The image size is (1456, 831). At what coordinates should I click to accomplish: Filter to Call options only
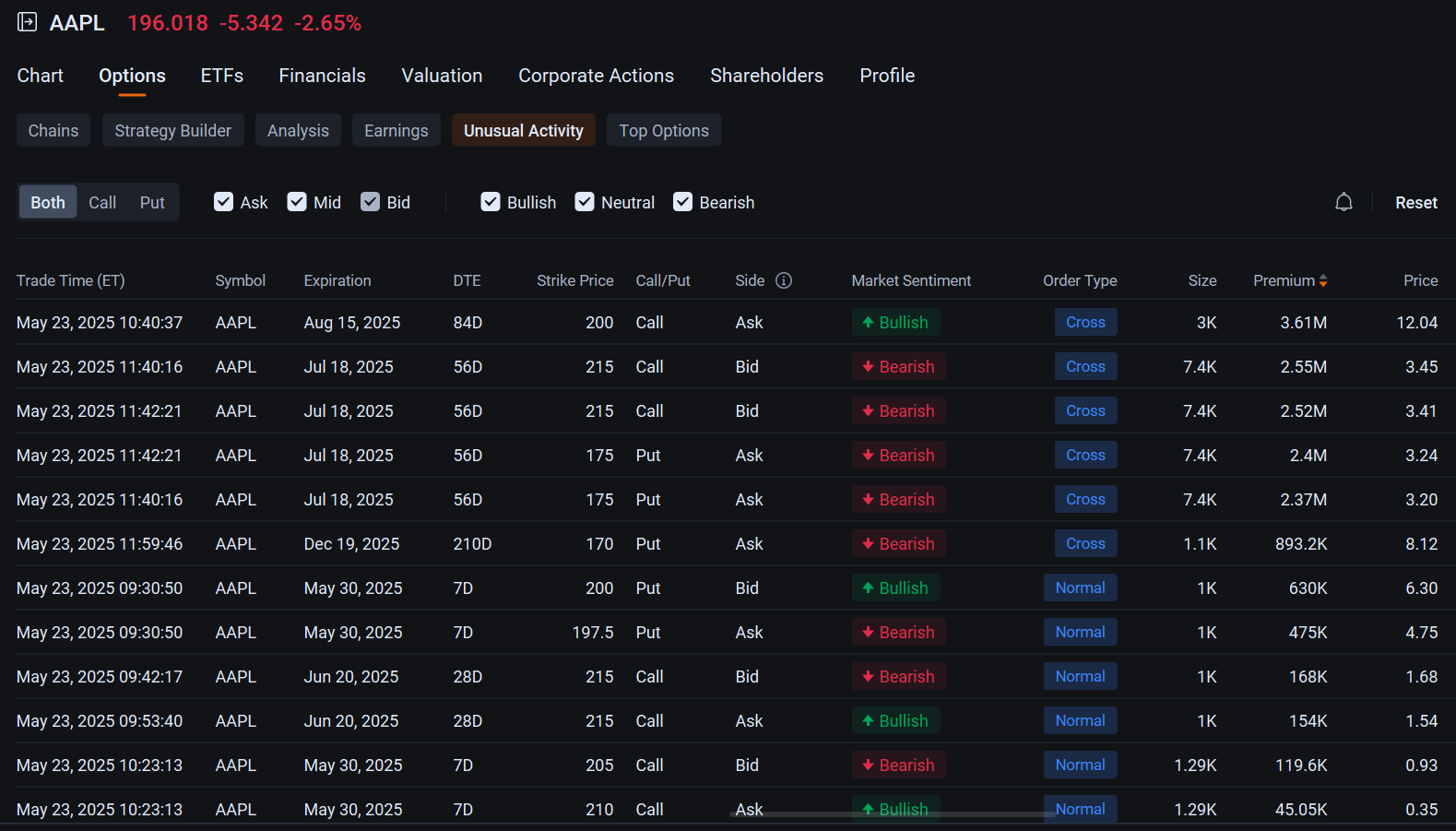pyautogui.click(x=102, y=202)
